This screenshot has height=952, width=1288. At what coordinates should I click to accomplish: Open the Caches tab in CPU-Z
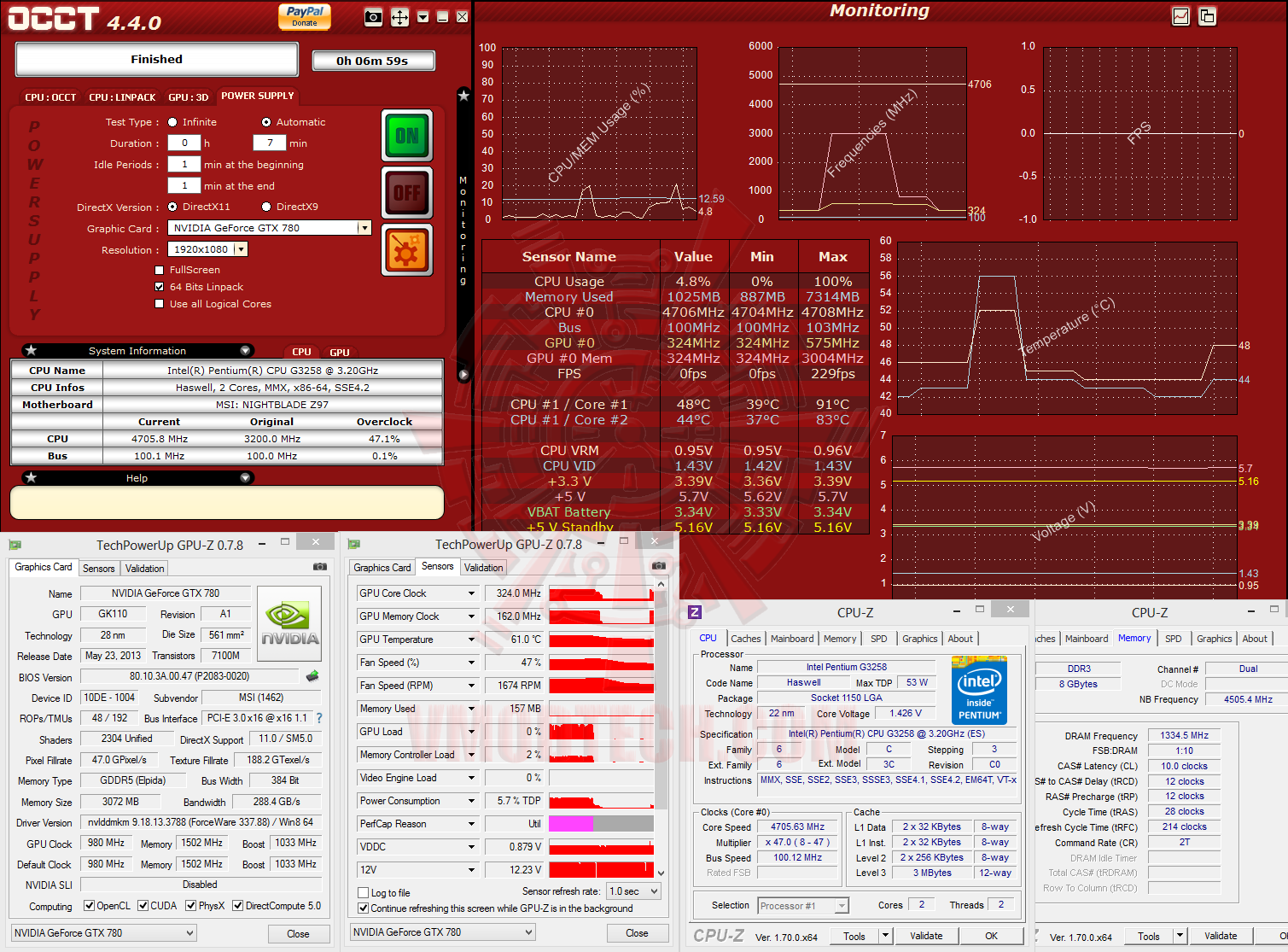[x=745, y=639]
